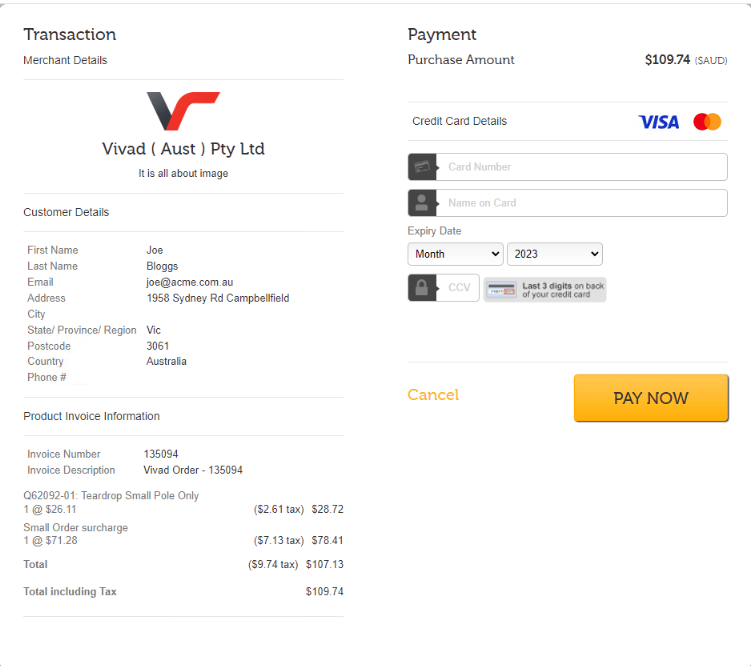Click into the CCV input field

tap(459, 288)
